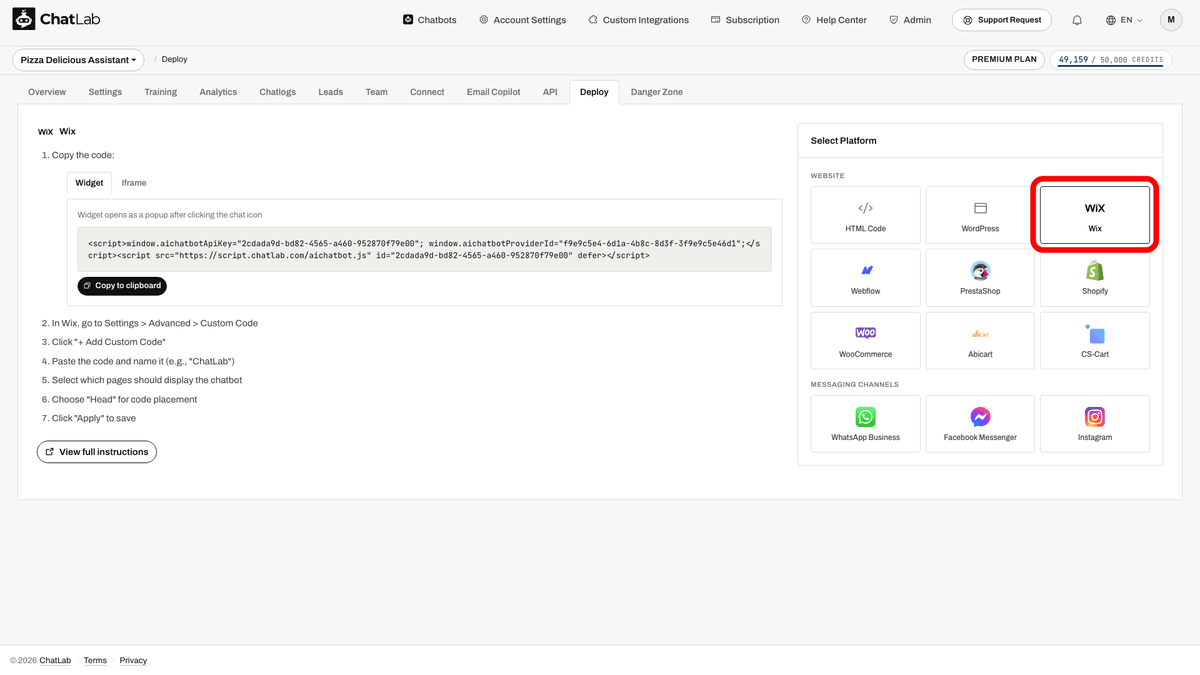Click the script code snippet box
Viewport: 1200px width, 675px height.
pos(425,249)
